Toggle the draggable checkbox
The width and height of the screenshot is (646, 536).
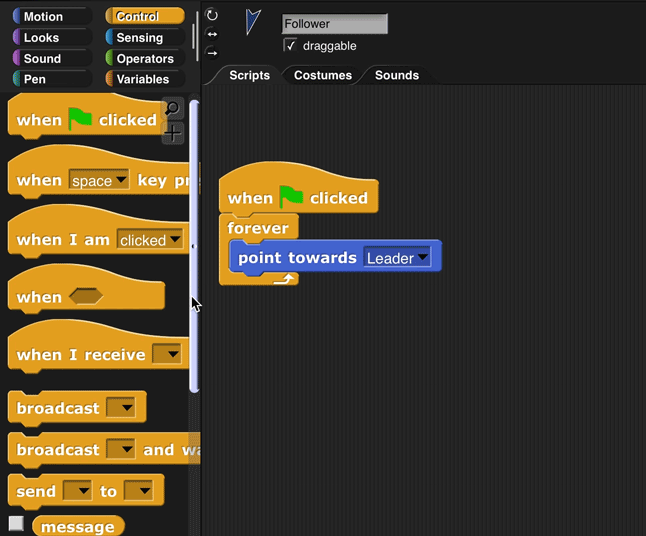290,45
